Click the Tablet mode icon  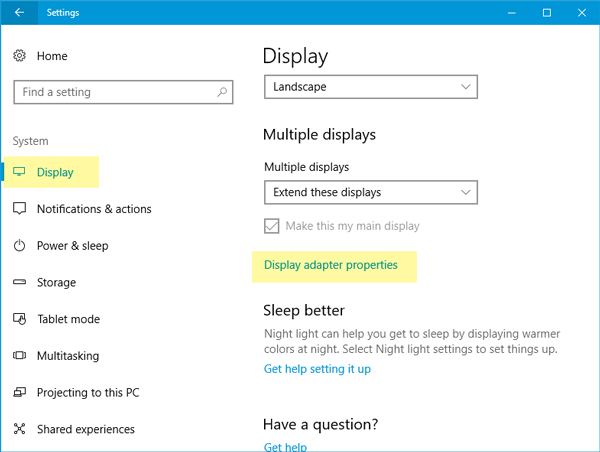coord(19,319)
